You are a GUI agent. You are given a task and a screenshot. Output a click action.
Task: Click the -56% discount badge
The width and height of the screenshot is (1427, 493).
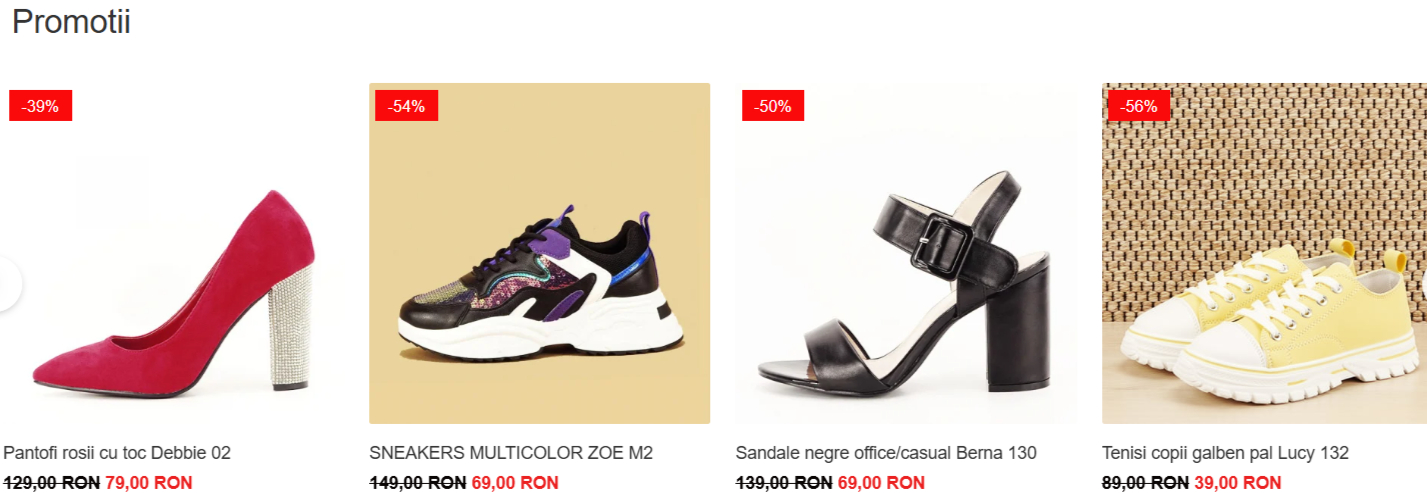1139,106
